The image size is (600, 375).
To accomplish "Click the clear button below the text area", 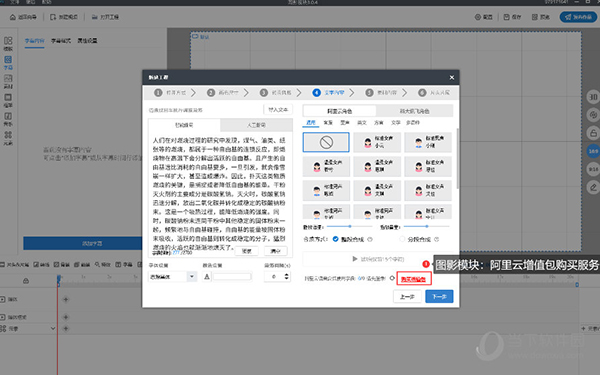I will point(276,251).
